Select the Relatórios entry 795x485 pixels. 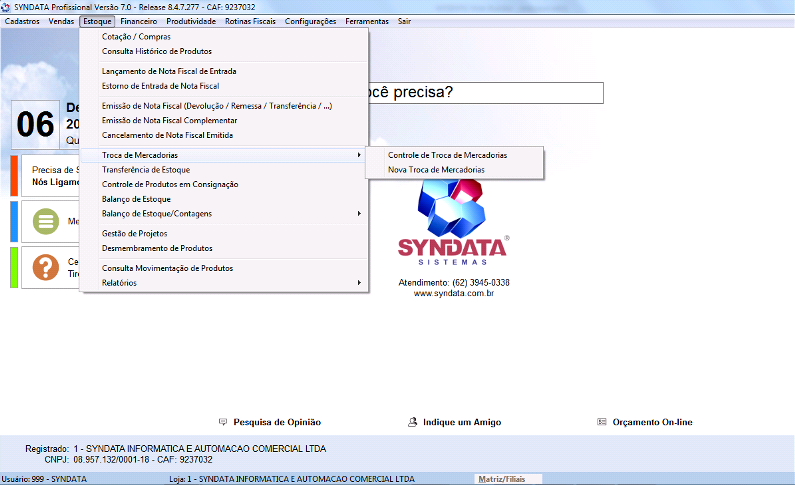[x=224, y=283]
